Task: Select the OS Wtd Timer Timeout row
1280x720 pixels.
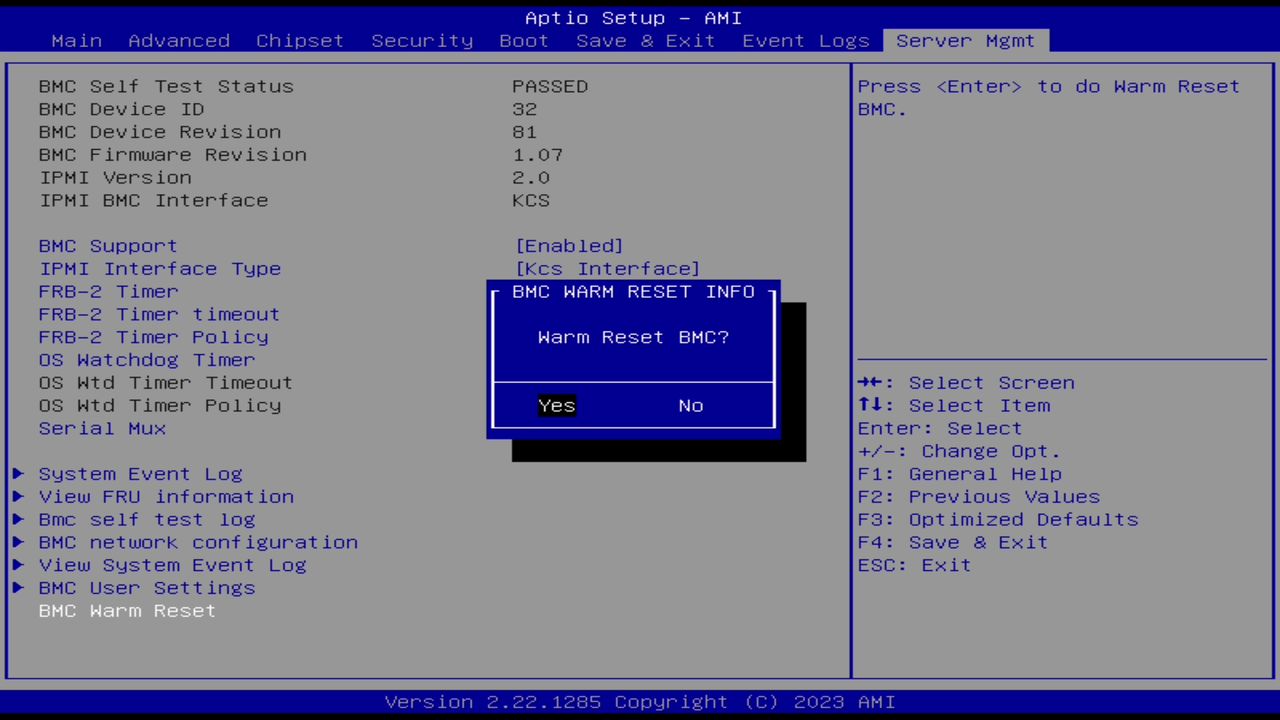Action: (x=166, y=383)
